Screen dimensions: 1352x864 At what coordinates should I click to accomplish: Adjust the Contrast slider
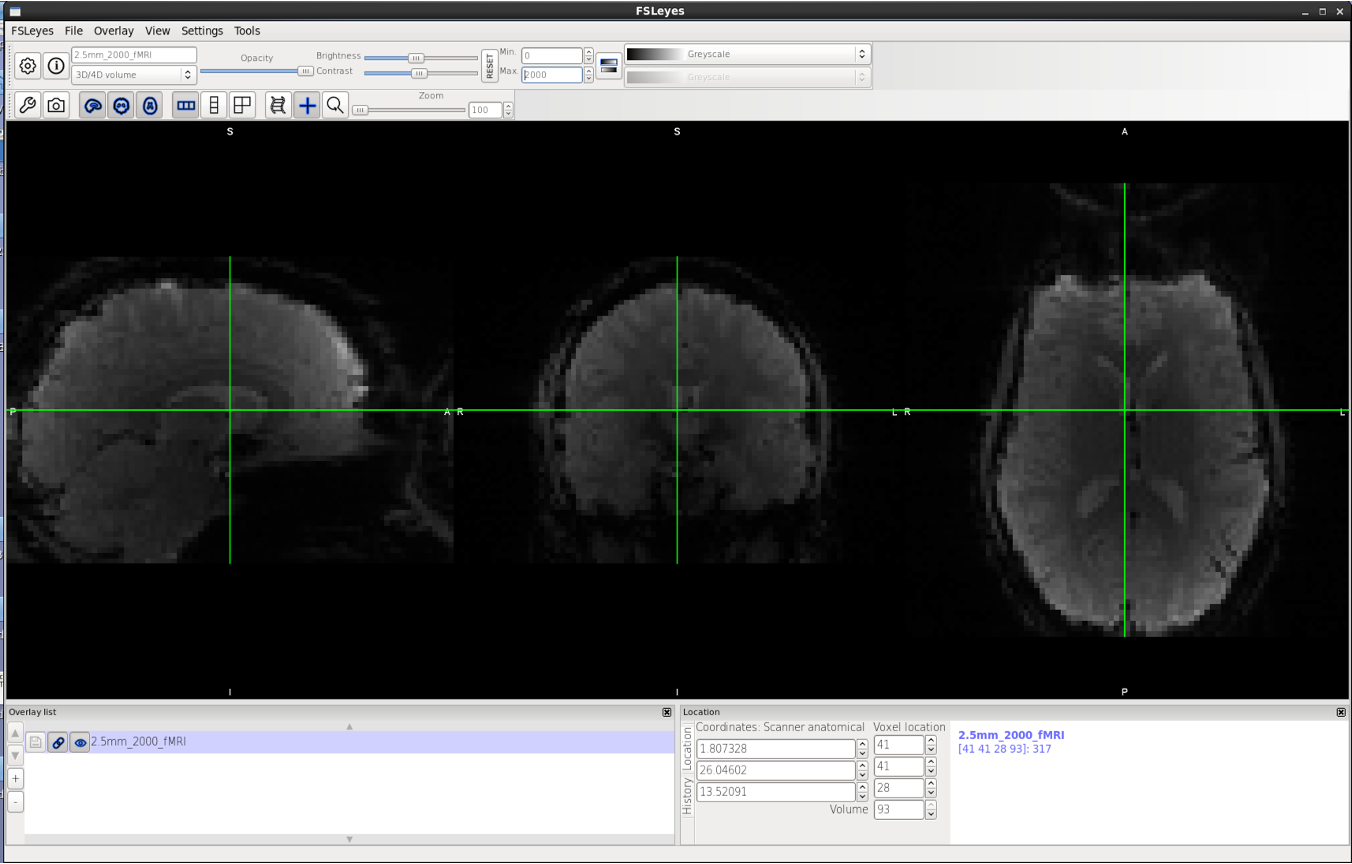421,73
